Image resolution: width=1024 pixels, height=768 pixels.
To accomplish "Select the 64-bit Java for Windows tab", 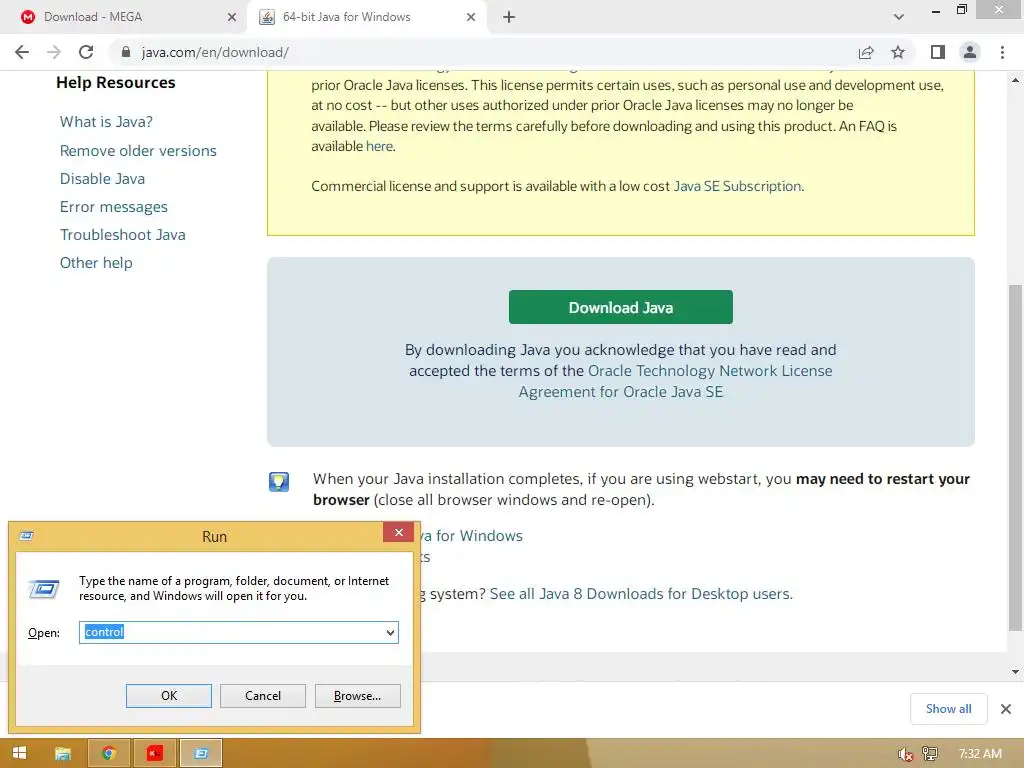I will pyautogui.click(x=366, y=17).
